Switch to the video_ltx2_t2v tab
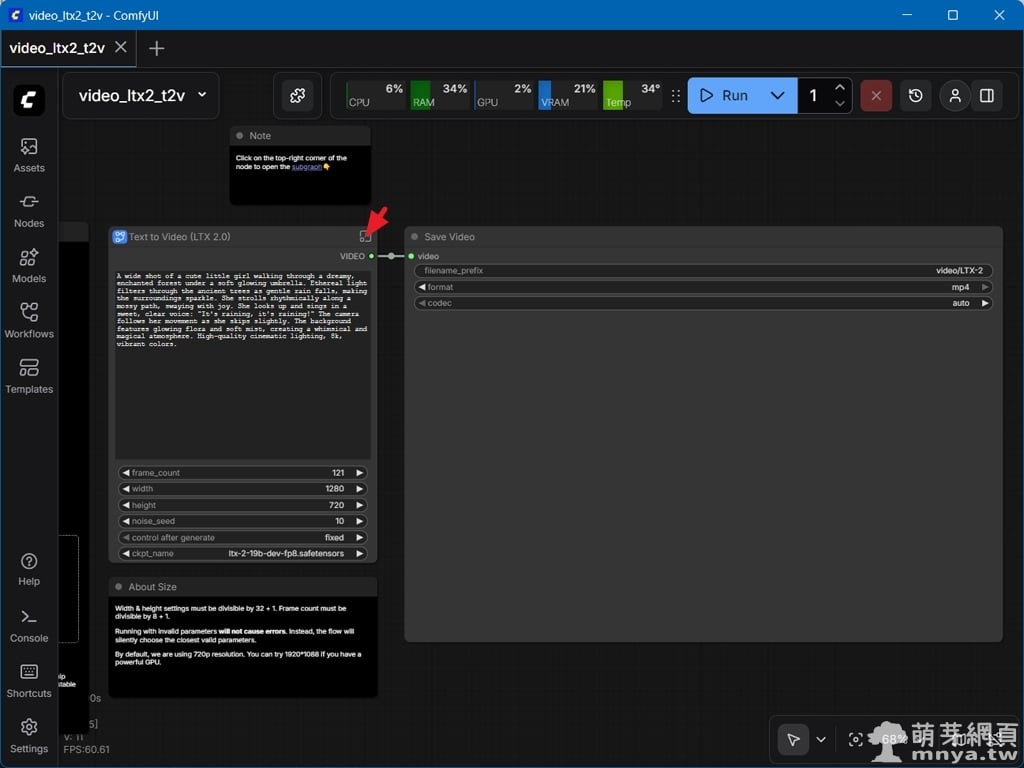This screenshot has height=768, width=1024. click(x=57, y=48)
